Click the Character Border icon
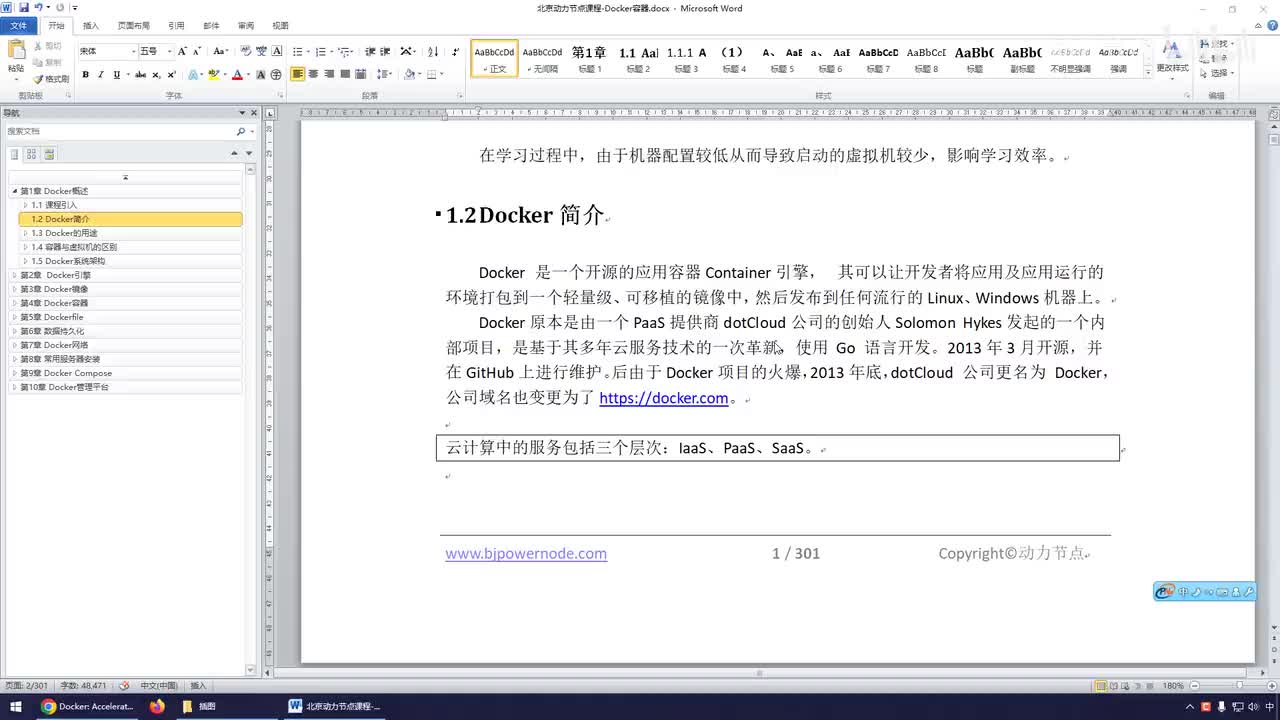The height and width of the screenshot is (720, 1280). coord(277,51)
